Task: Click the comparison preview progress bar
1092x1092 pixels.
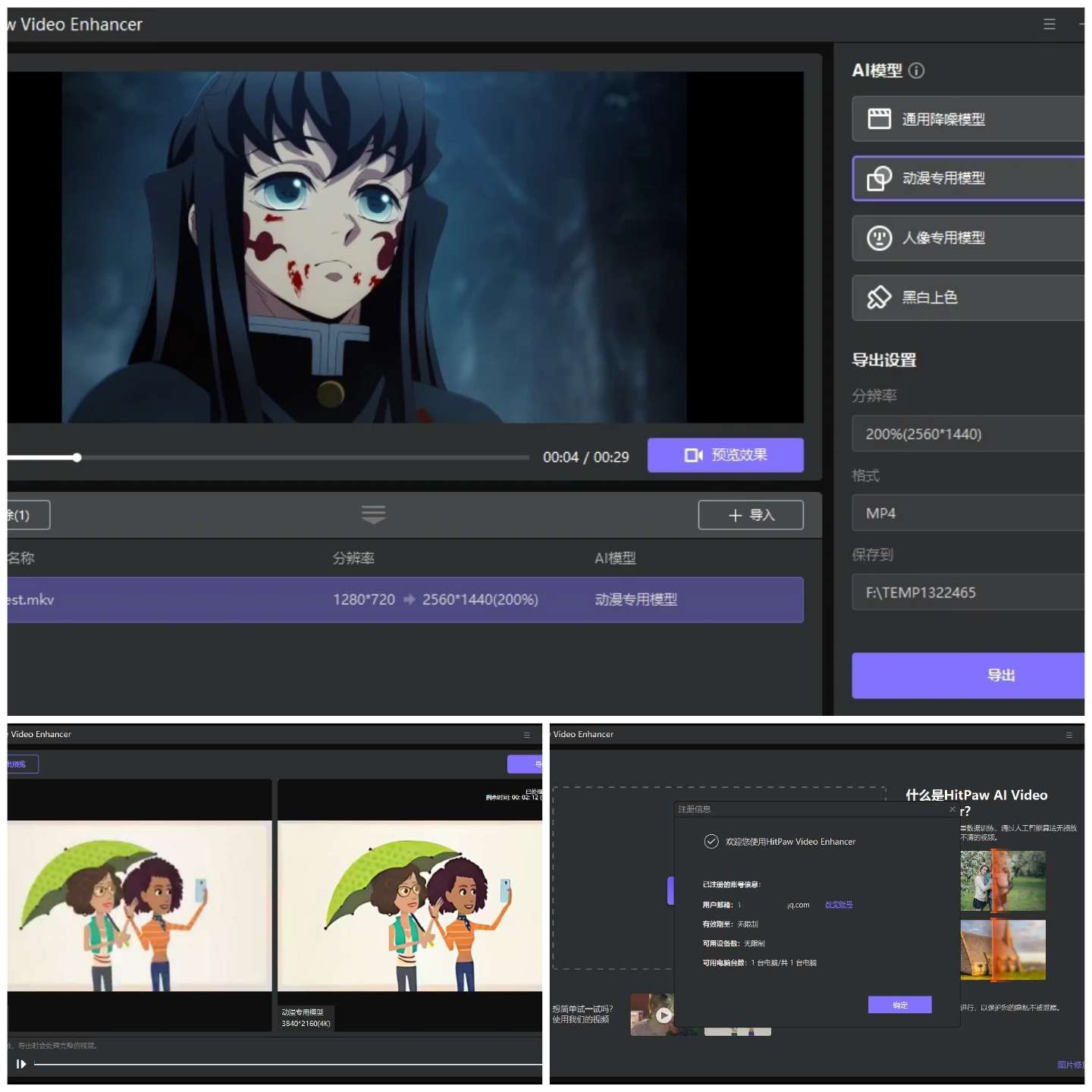Action: tap(288, 1064)
